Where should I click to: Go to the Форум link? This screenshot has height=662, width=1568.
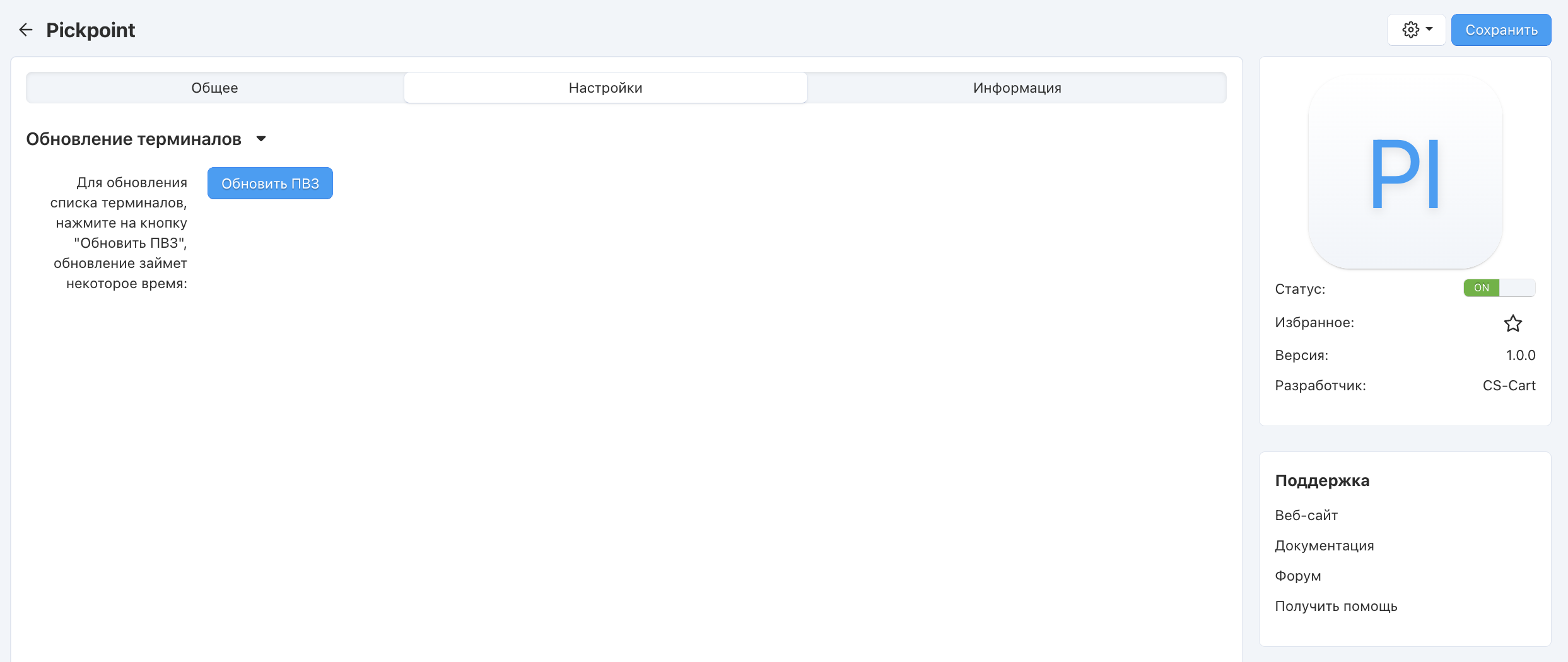click(1297, 576)
